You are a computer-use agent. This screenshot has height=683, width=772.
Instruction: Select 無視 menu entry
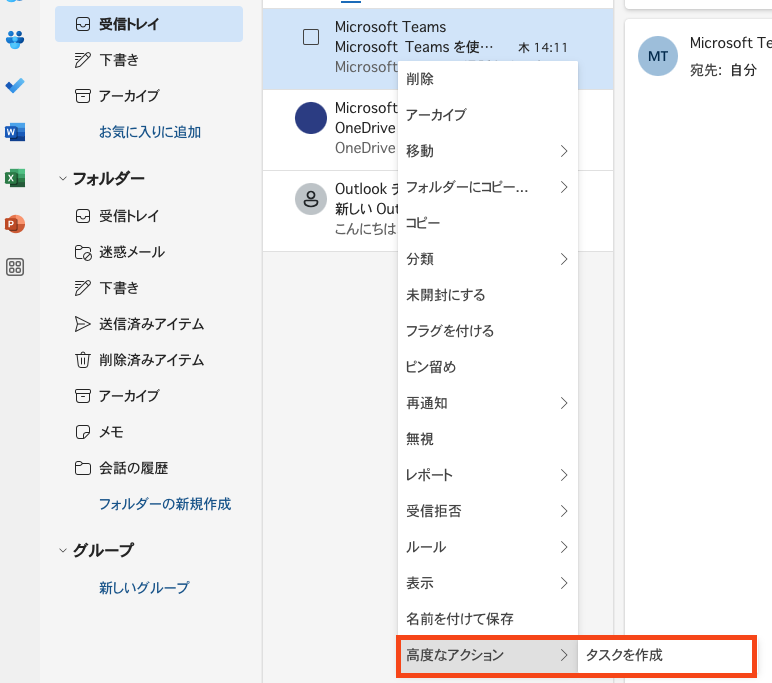point(487,439)
